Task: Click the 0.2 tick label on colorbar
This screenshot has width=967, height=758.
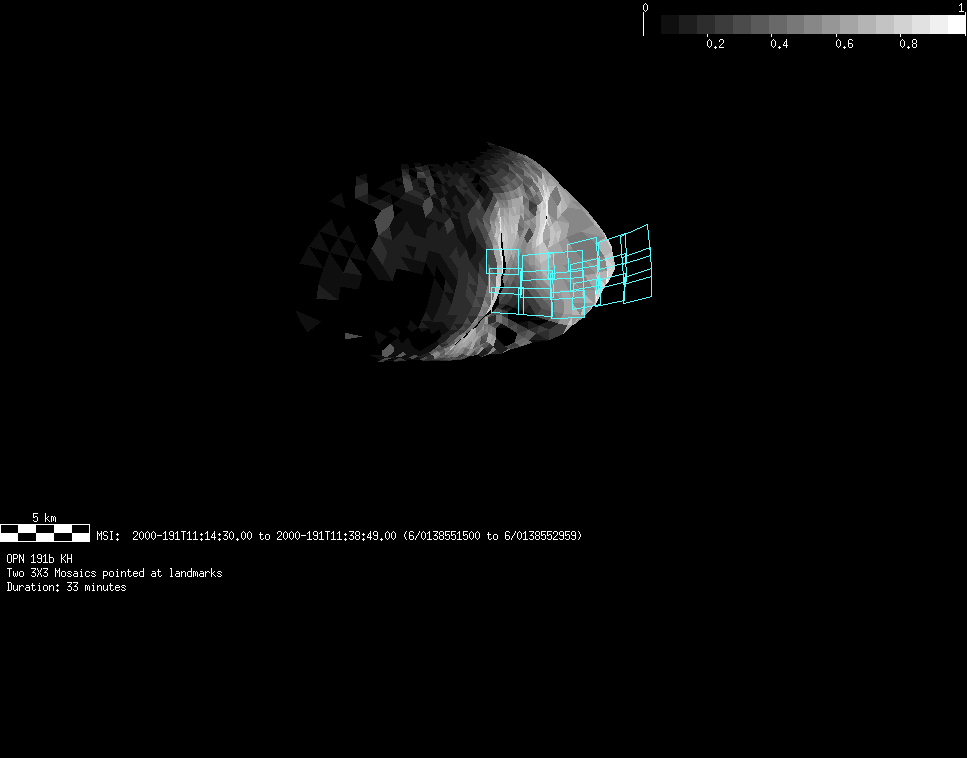Action: pos(715,44)
